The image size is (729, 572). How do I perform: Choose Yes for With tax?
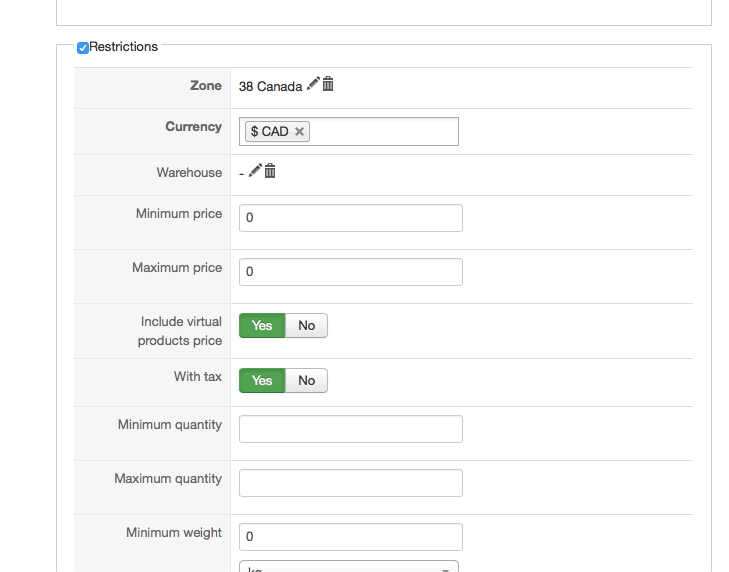(262, 380)
